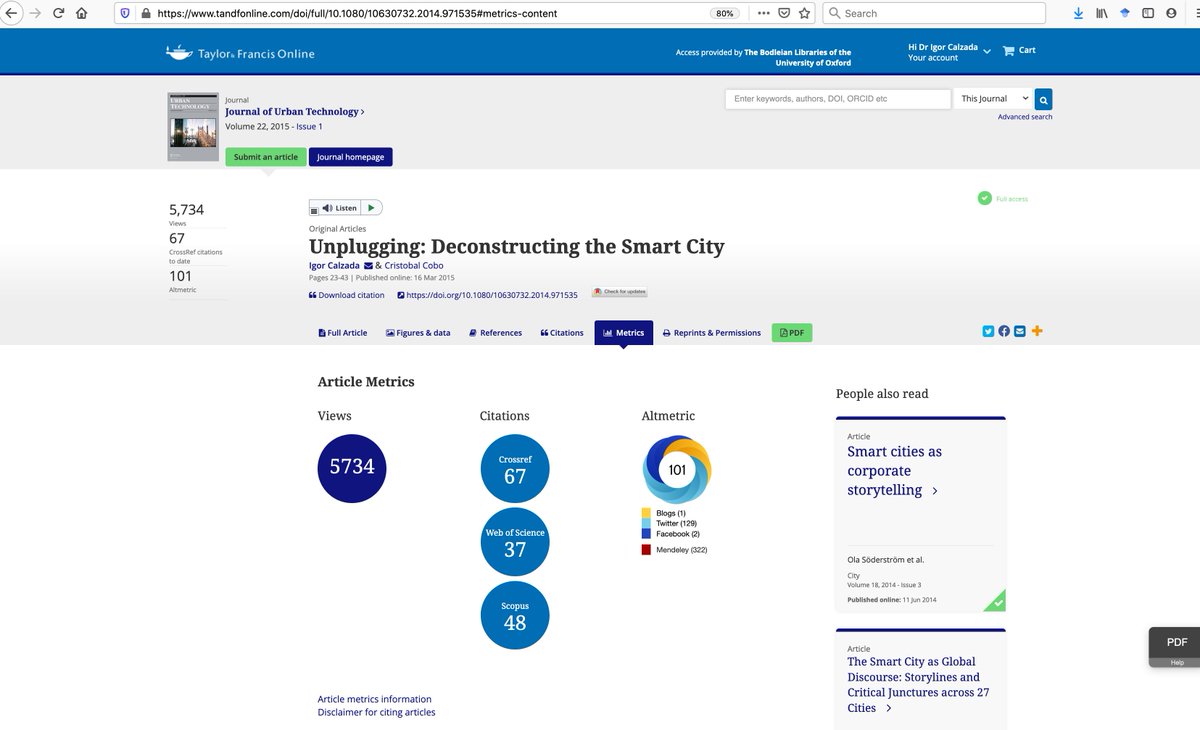
Task: Open The Smart City as Global Discourse article
Action: pyautogui.click(x=918, y=684)
